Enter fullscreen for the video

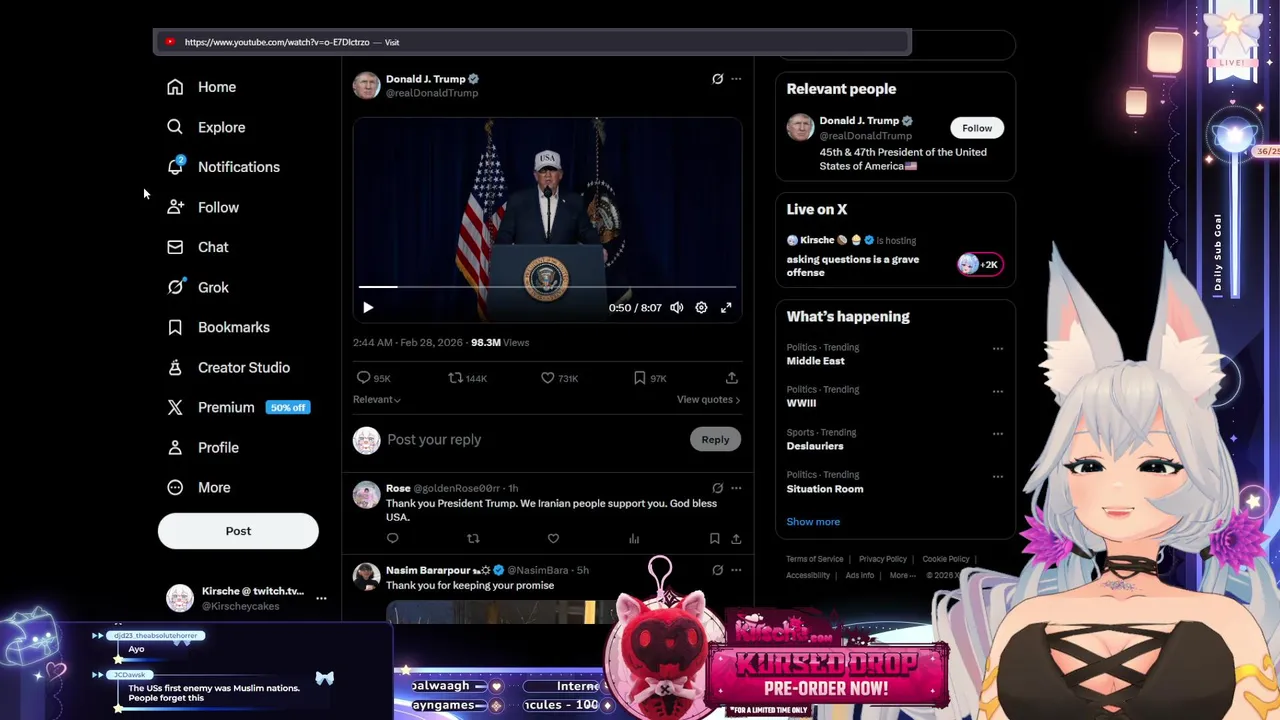(726, 308)
